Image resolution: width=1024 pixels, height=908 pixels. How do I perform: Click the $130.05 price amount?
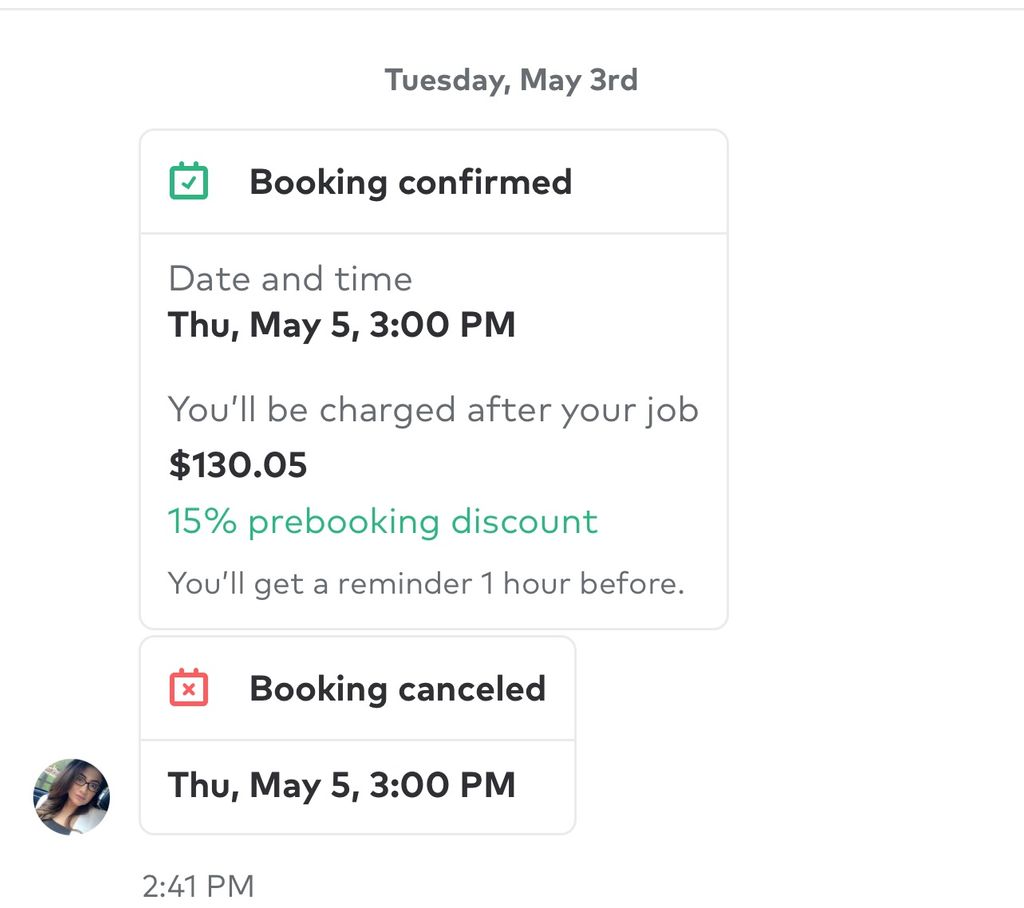[238, 465]
